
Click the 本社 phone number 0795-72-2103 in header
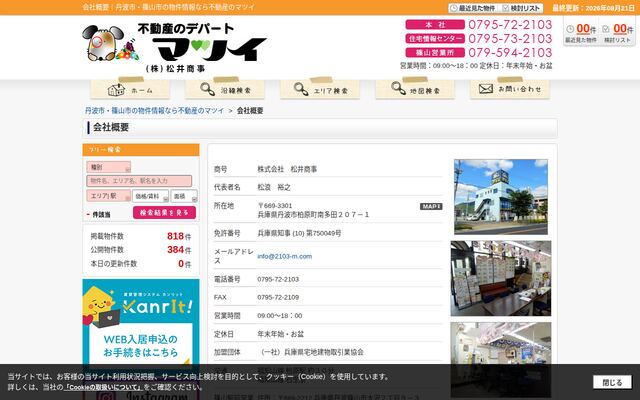510,25
